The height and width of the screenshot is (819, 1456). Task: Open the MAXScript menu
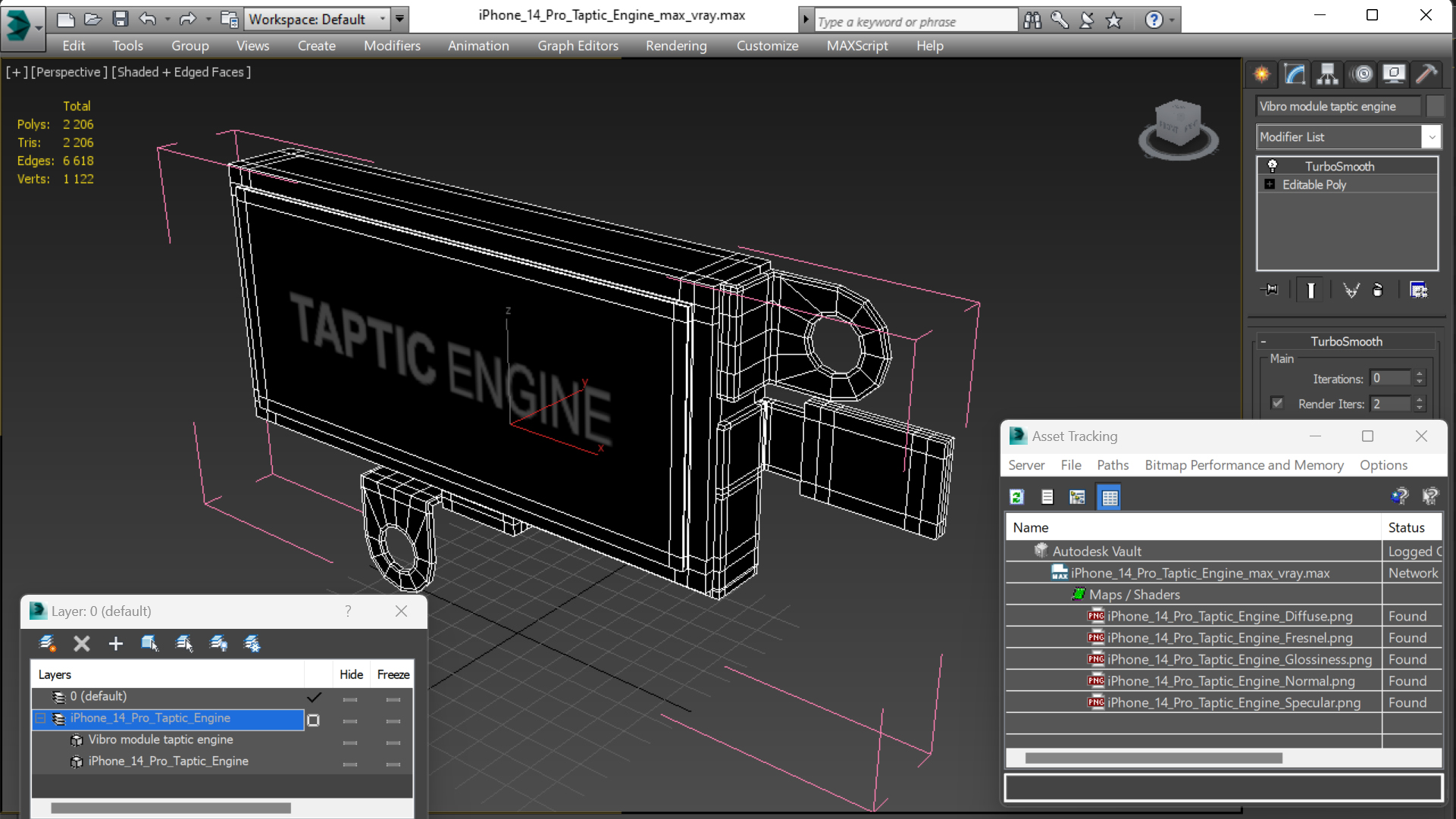pyautogui.click(x=856, y=45)
